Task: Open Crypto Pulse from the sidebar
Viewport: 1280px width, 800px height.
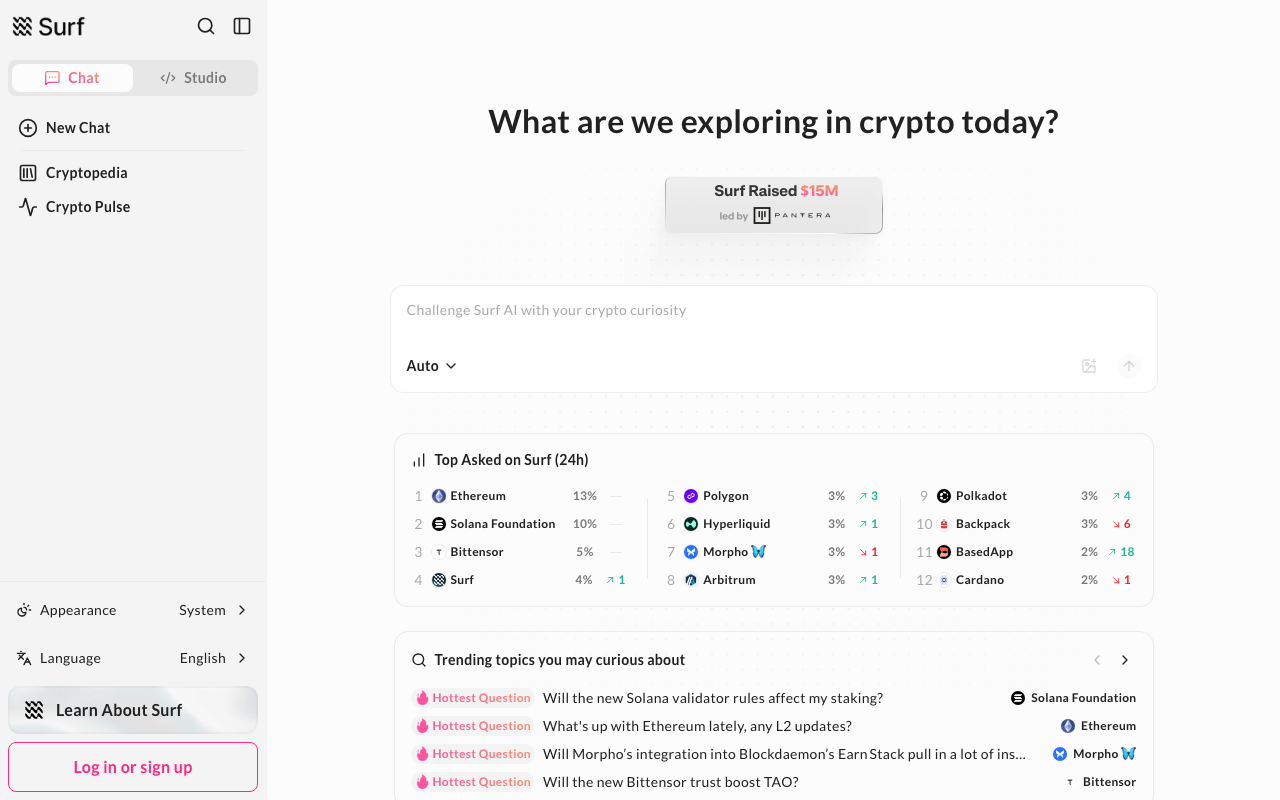Action: click(x=87, y=206)
